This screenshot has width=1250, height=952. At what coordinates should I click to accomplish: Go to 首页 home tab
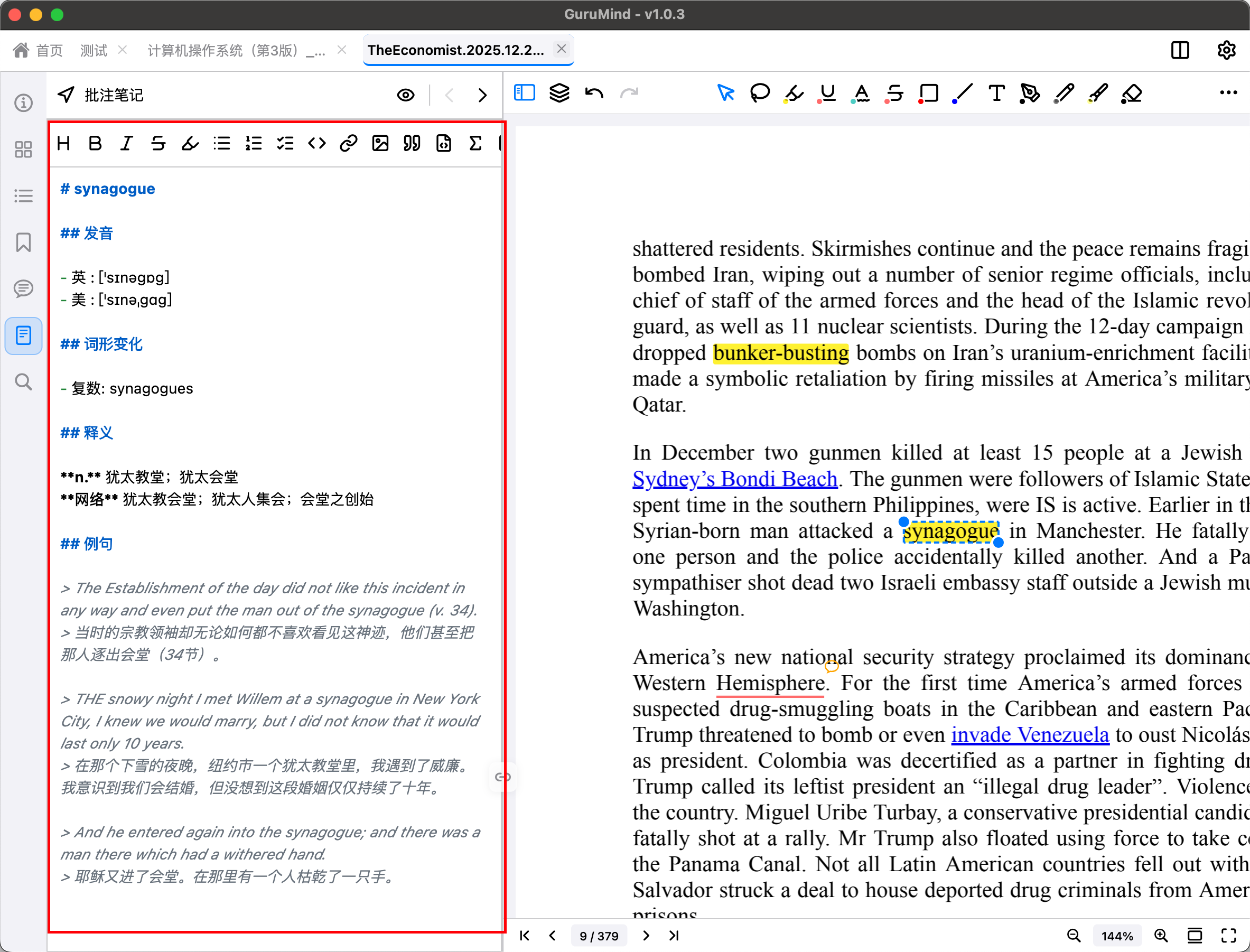[x=38, y=50]
